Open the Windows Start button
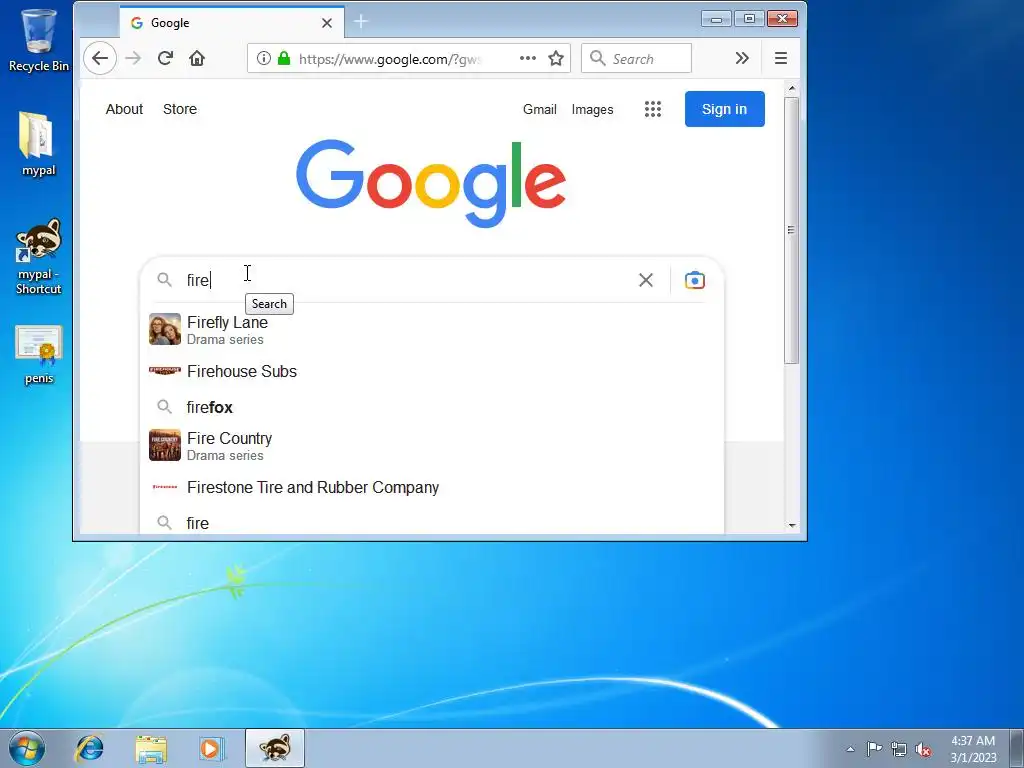The height and width of the screenshot is (768, 1024). (x=26, y=748)
